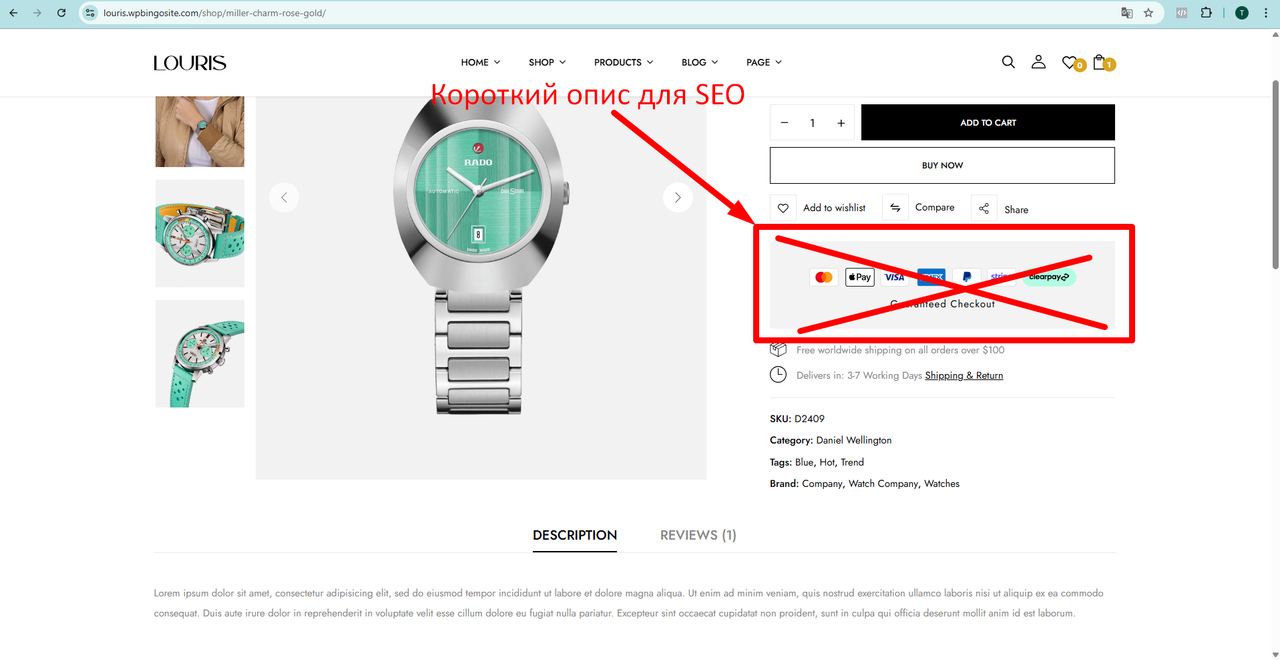Screen dimensions: 1280x660
Task: Open the wishlist heart in header
Action: (x=1069, y=62)
